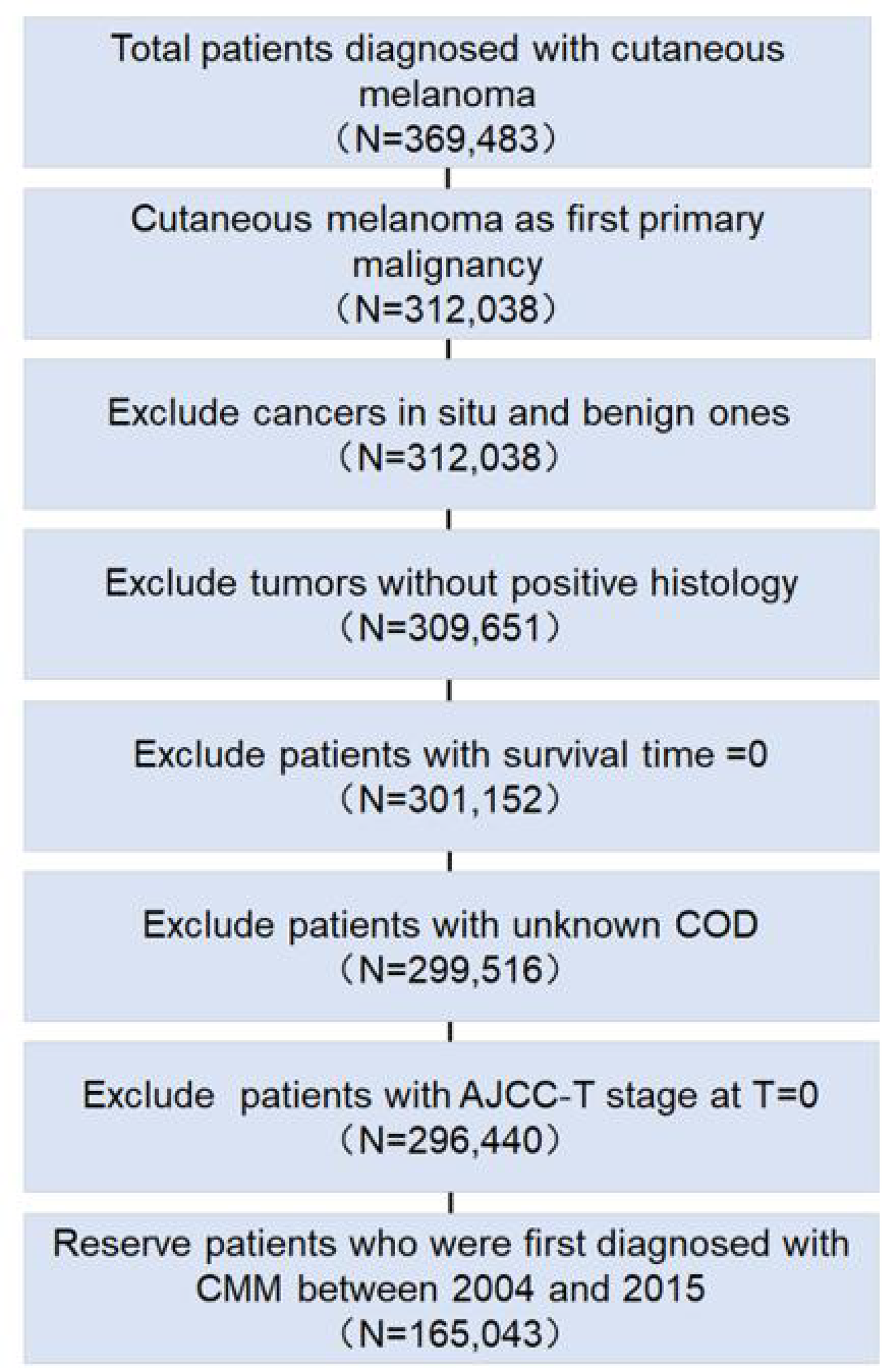Click connector between histology and survival time boxes
Viewport: 892px width, 1372px height.
click(x=449, y=690)
